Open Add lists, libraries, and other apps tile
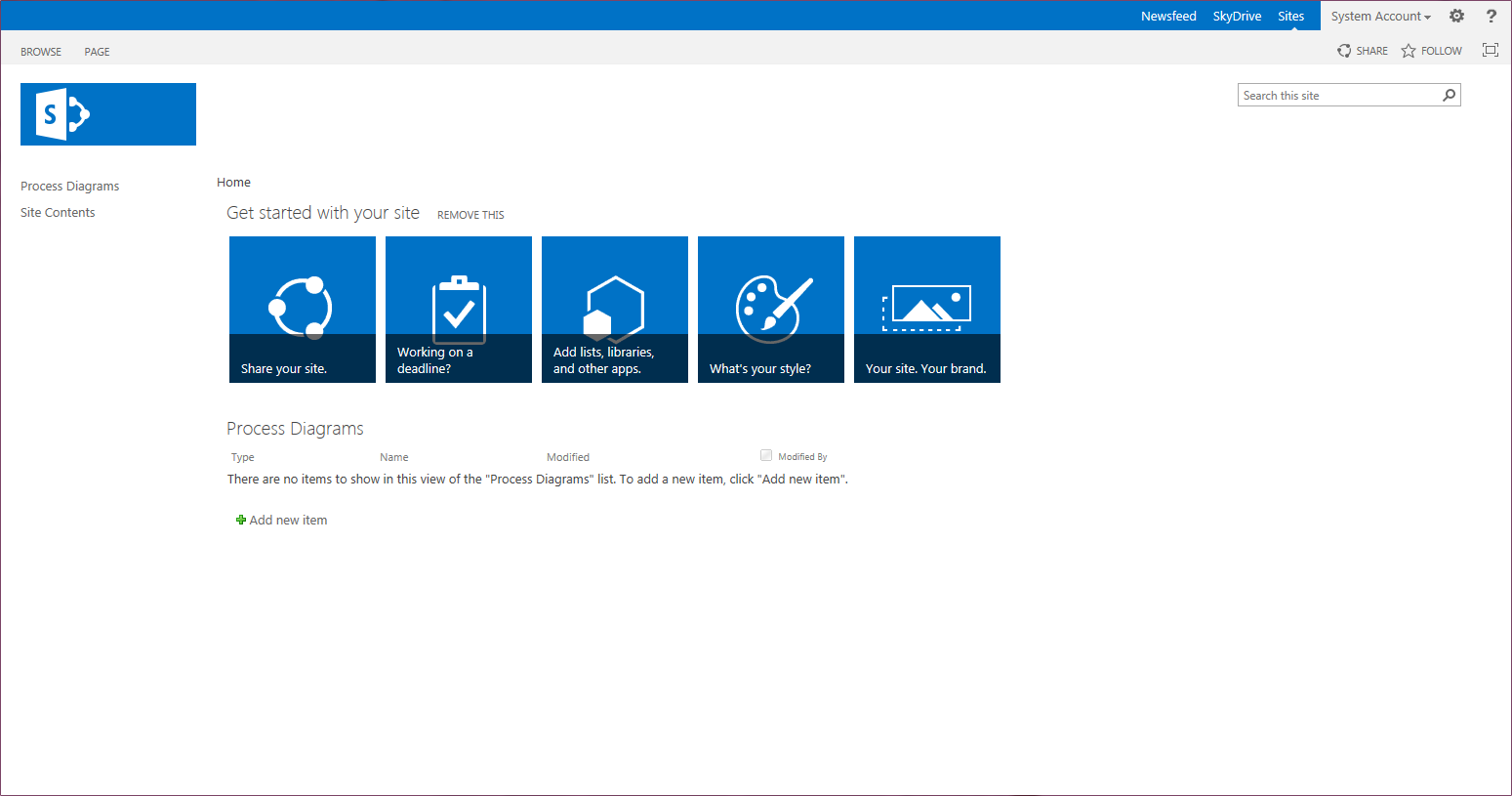This screenshot has width=1512, height=796. point(615,310)
